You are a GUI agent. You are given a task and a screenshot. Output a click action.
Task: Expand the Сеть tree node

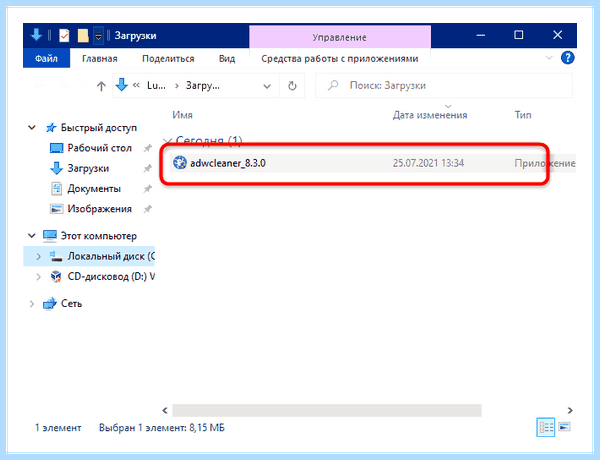coord(31,304)
